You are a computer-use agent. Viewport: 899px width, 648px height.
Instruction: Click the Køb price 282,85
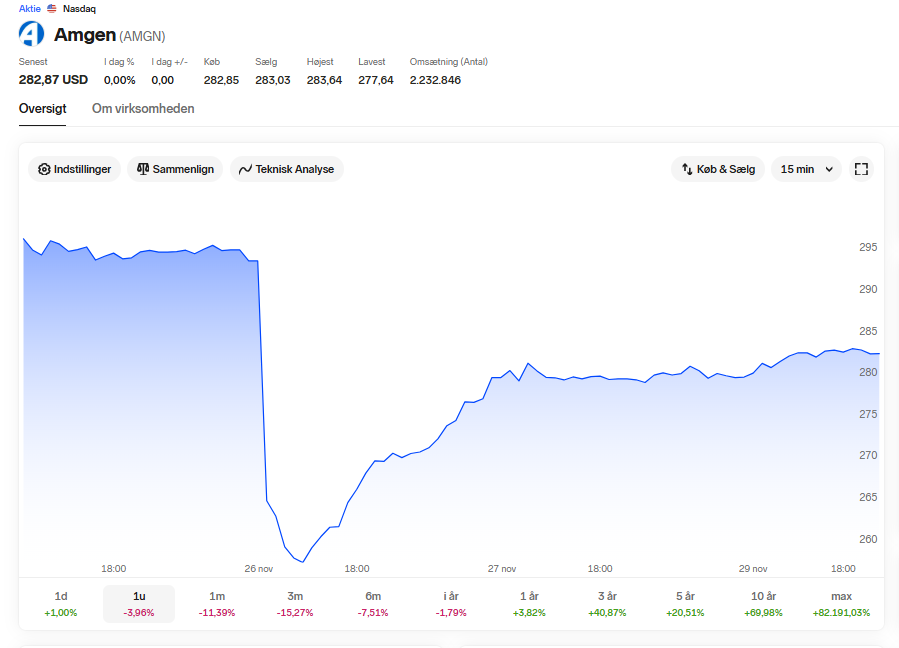(x=221, y=80)
